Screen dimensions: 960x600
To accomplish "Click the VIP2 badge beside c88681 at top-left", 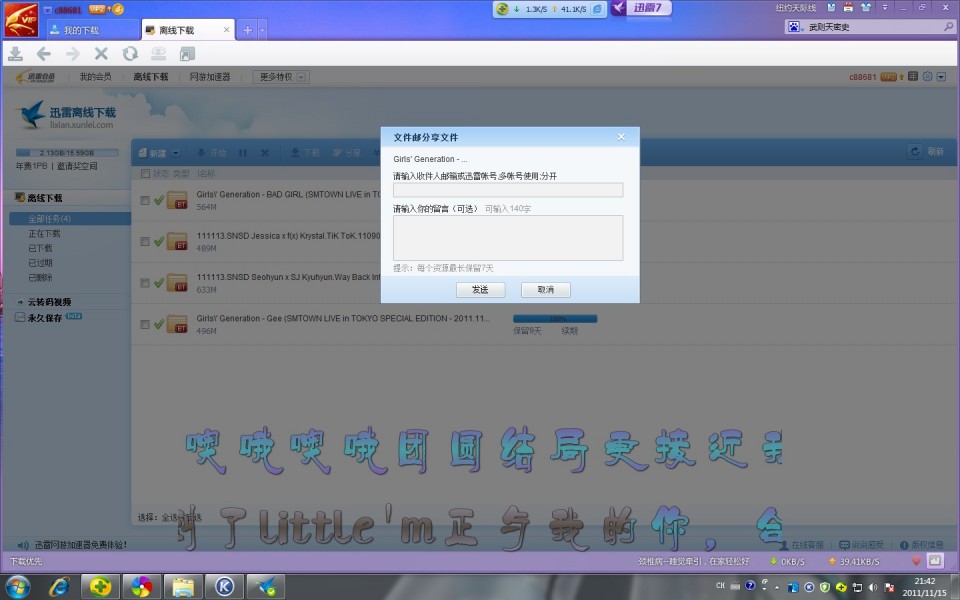I will (x=97, y=9).
